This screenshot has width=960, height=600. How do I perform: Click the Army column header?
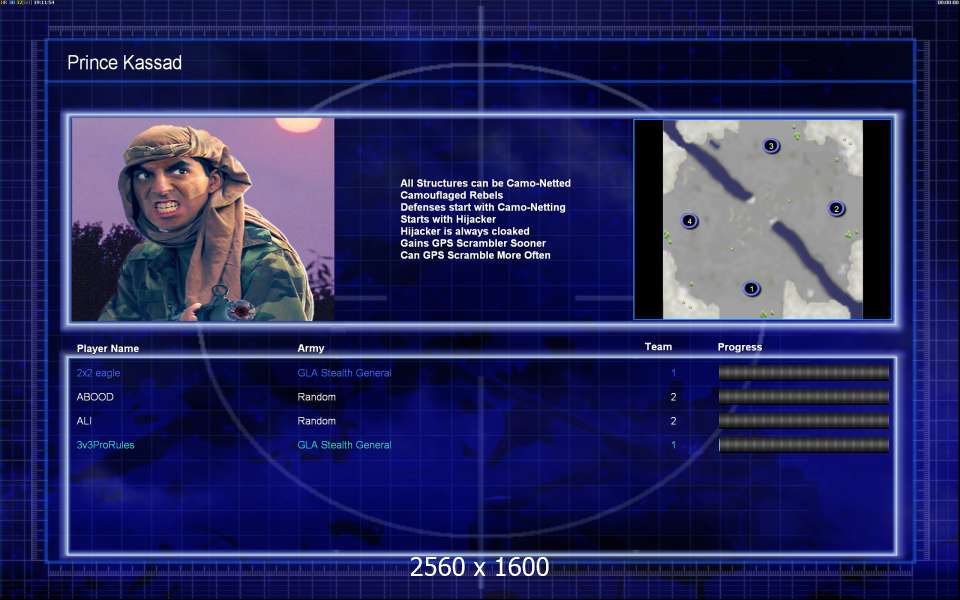tap(310, 348)
